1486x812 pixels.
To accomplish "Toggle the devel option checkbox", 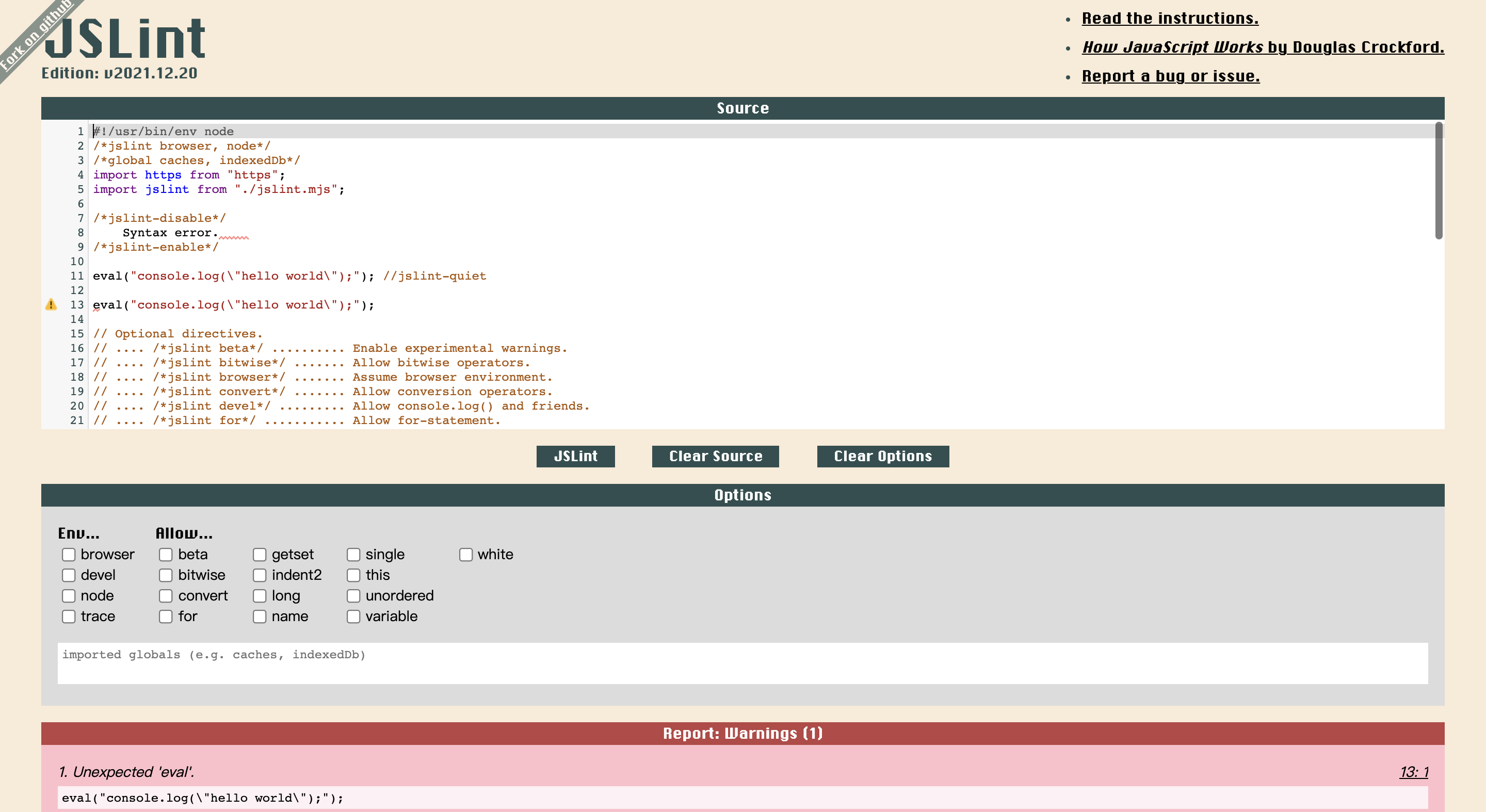I will (69, 575).
